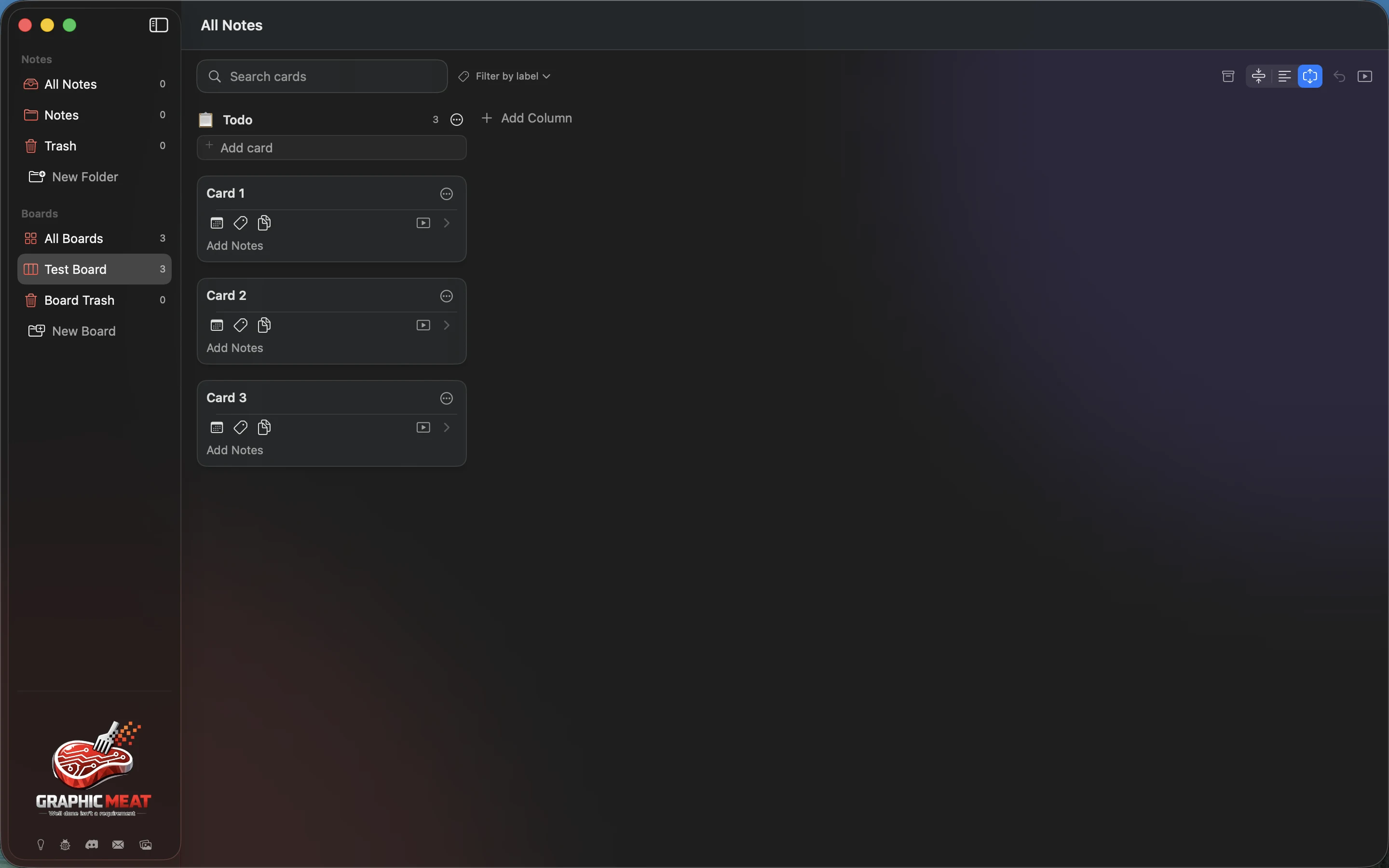Click the play rectangle icon on Card 3
Image resolution: width=1389 pixels, height=868 pixels.
(423, 428)
